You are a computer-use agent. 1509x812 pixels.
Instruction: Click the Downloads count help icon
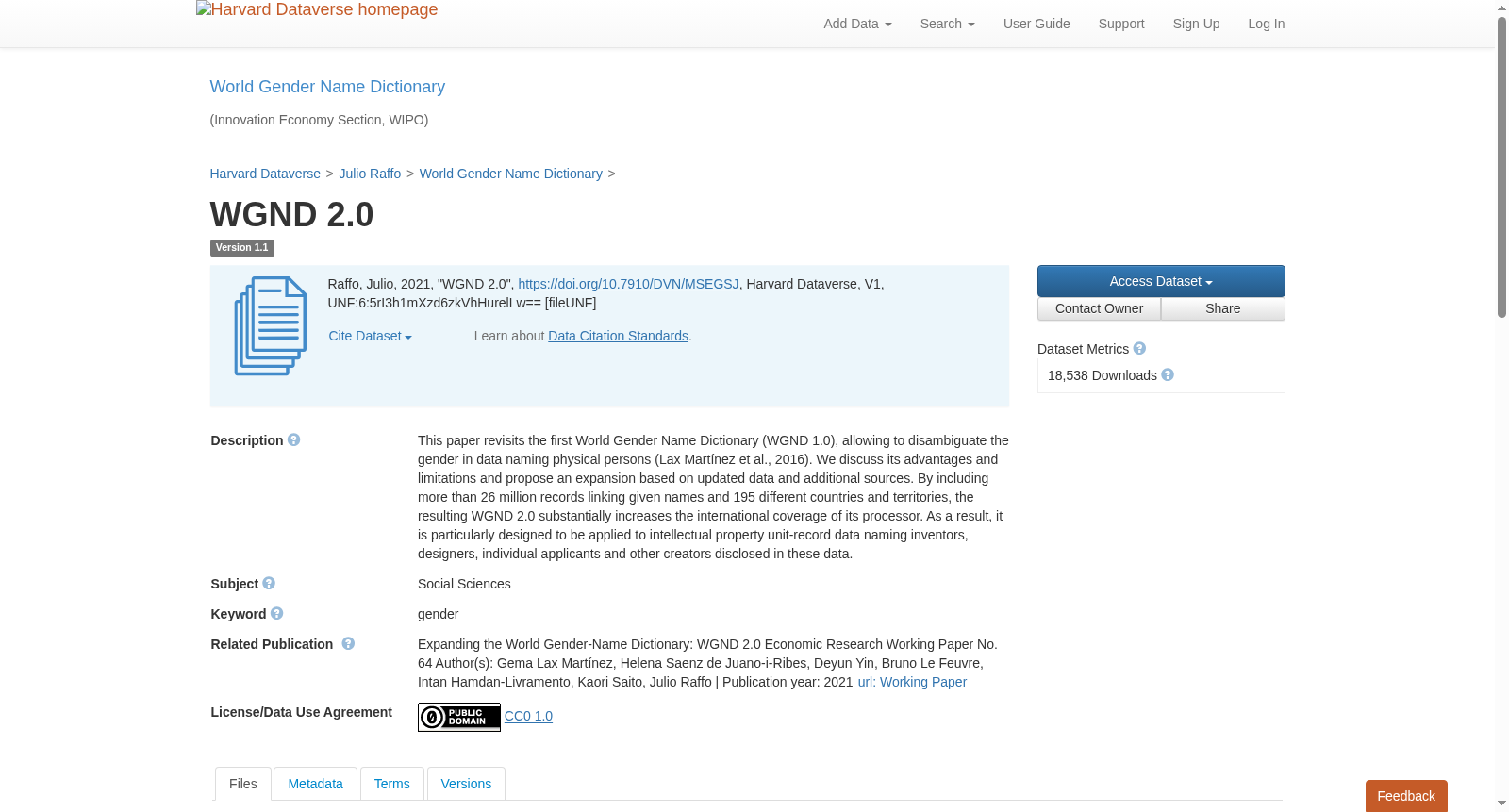click(x=1168, y=375)
